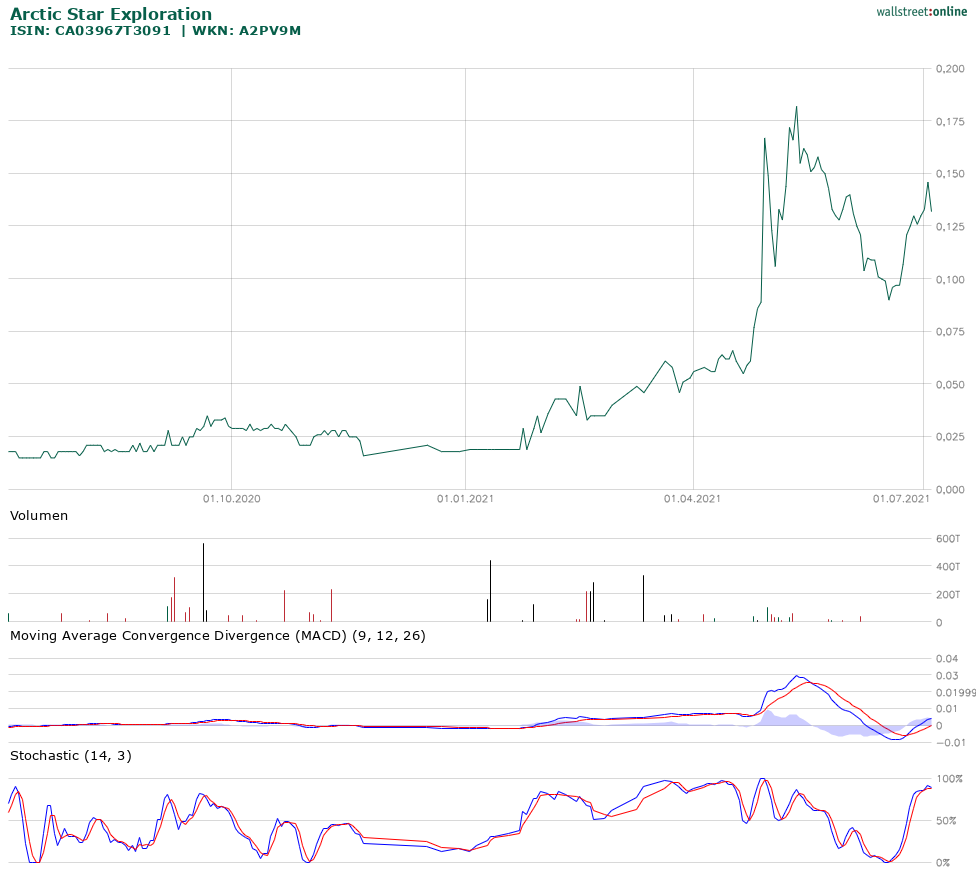Viewport: 976px width, 870px height.
Task: Click the WKN A2PV9M text
Action: click(246, 31)
